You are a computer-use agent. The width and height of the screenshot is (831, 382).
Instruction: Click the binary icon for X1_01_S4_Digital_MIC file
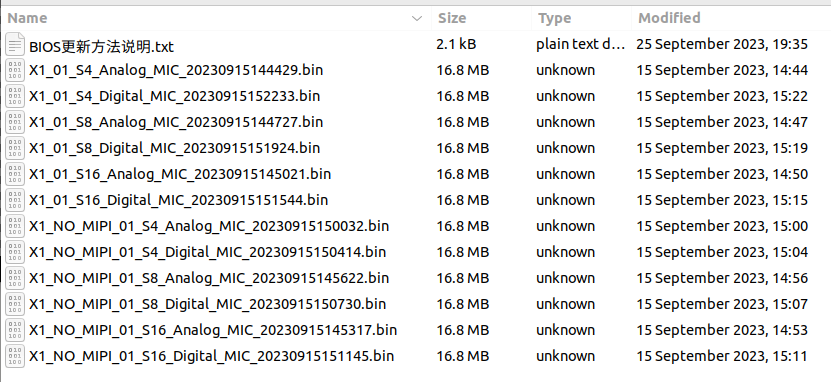[x=15, y=96]
